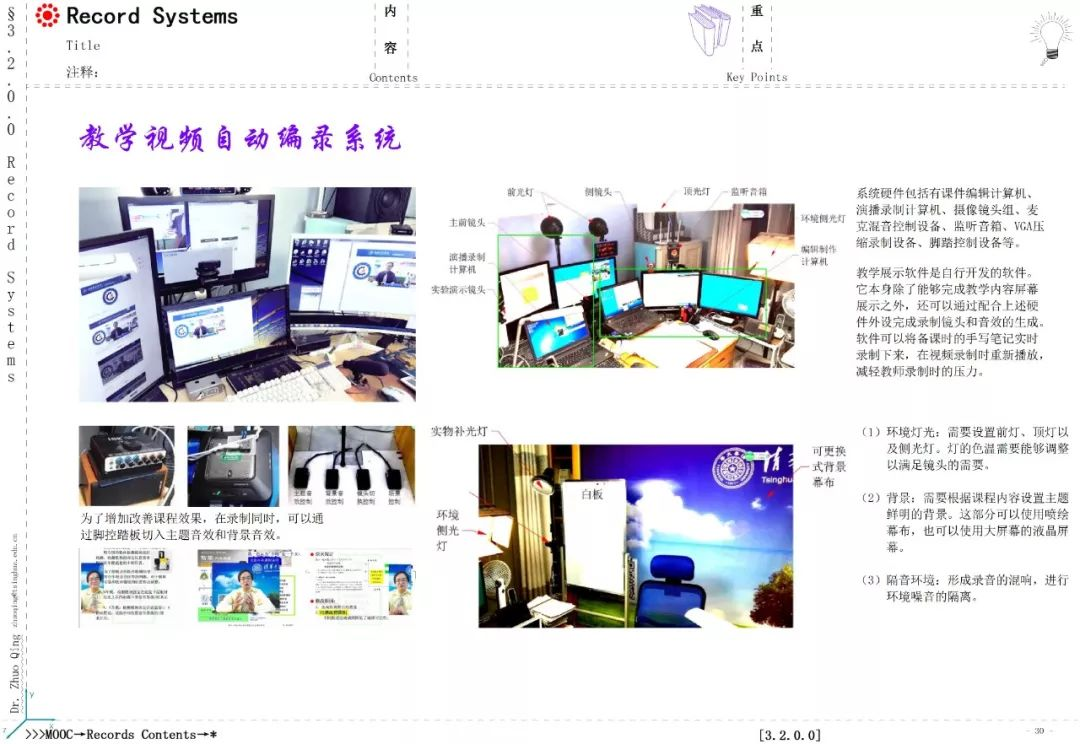Click the Contents label

pyautogui.click(x=393, y=78)
